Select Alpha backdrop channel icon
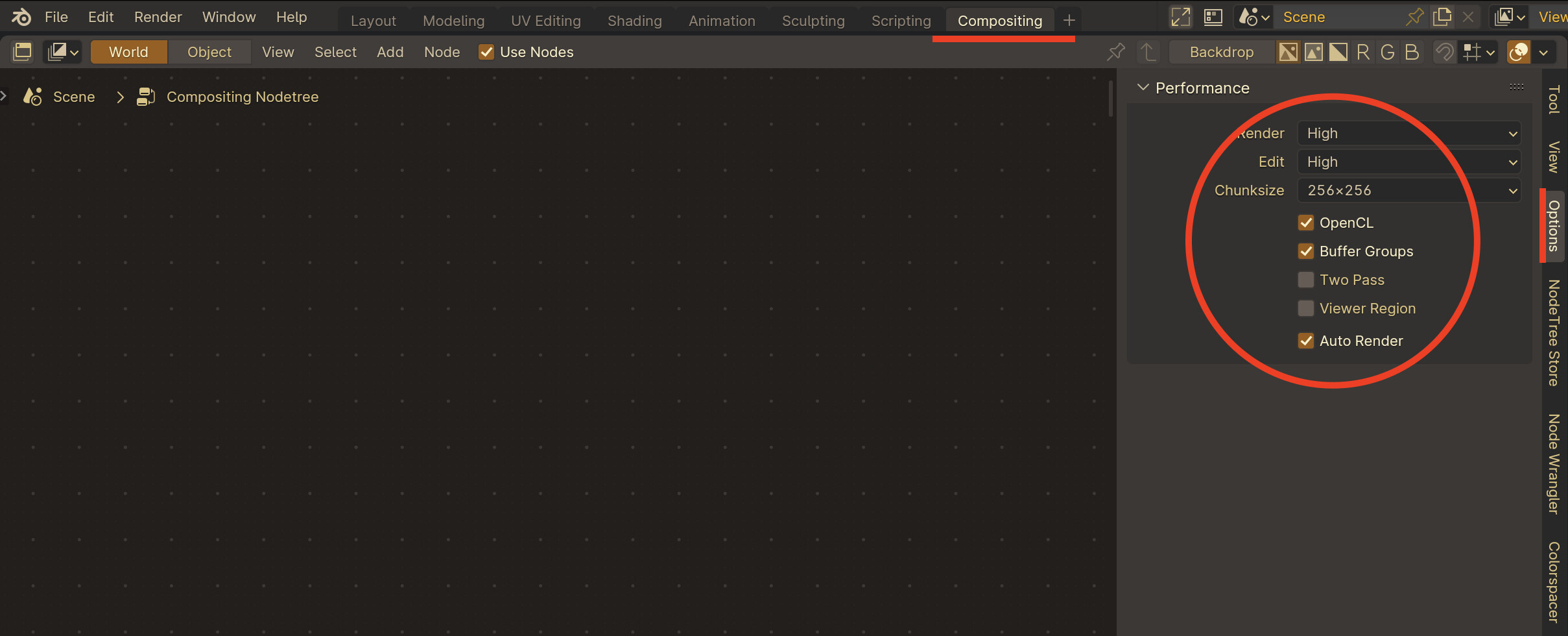The image size is (1568, 636). pyautogui.click(x=1338, y=52)
